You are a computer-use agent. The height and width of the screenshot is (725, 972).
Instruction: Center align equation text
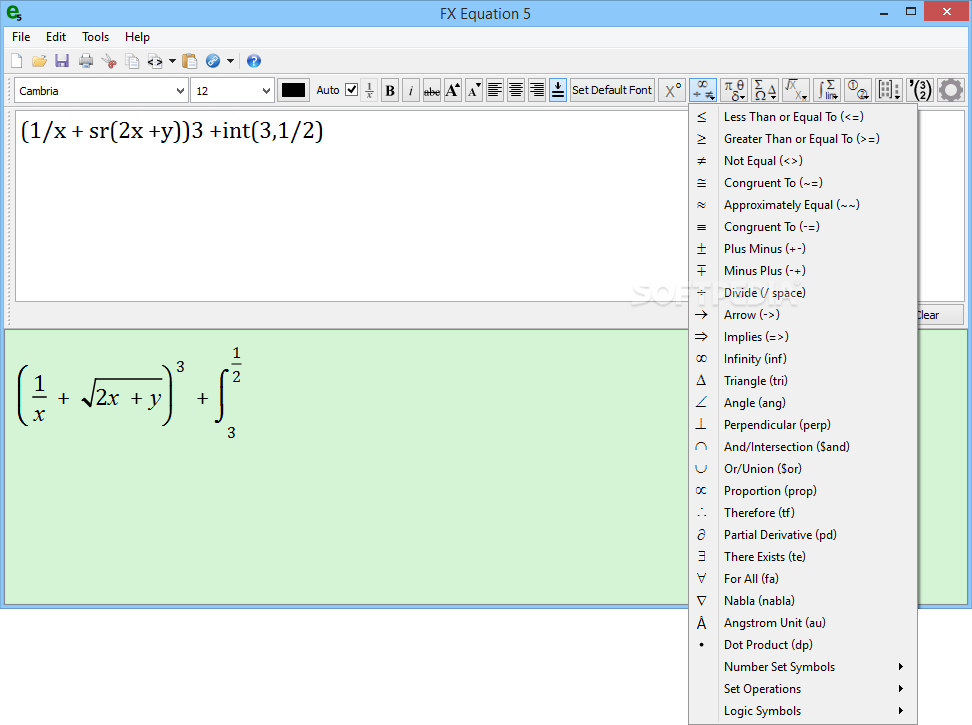click(x=516, y=90)
